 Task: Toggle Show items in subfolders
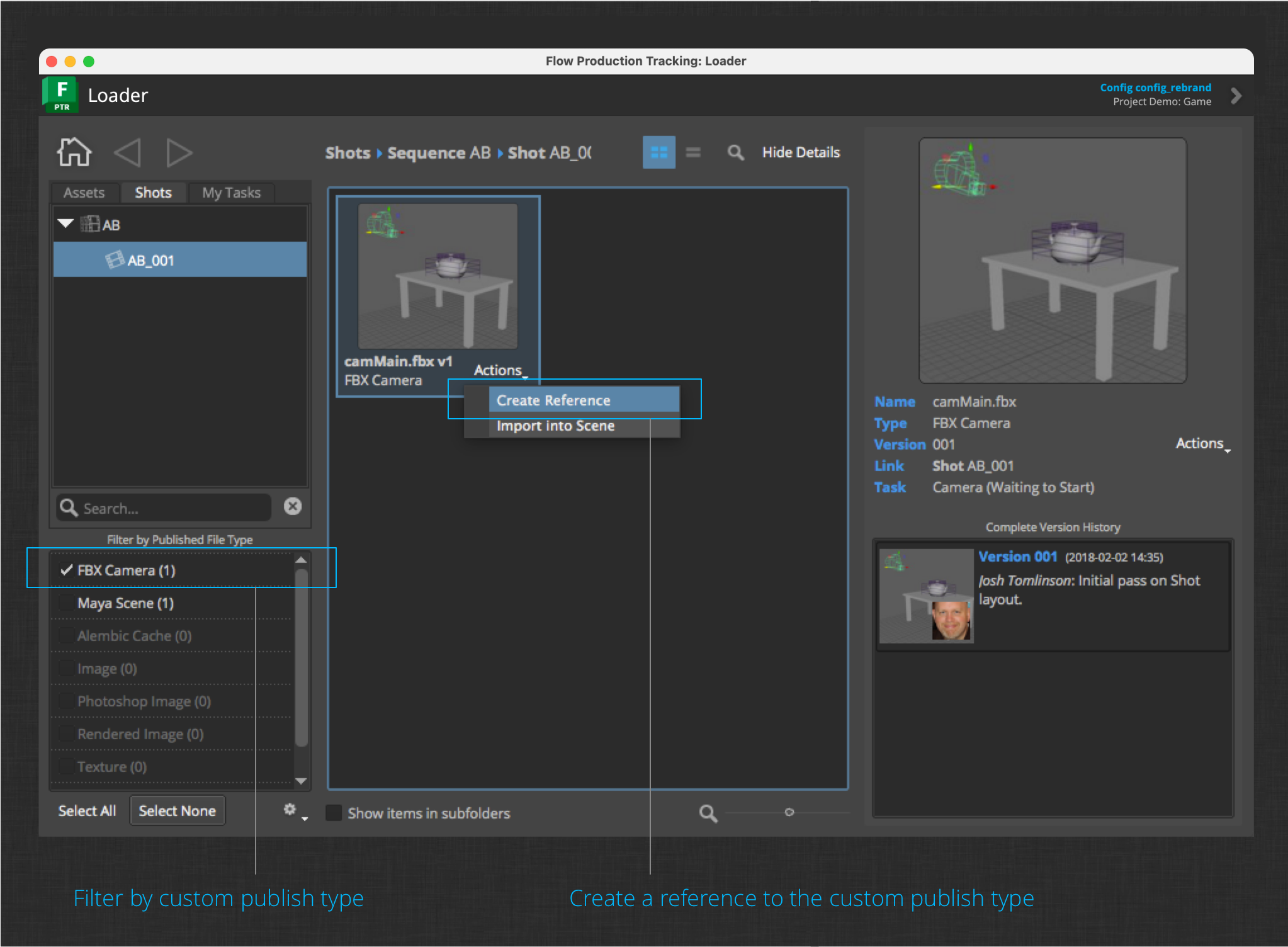pos(334,813)
